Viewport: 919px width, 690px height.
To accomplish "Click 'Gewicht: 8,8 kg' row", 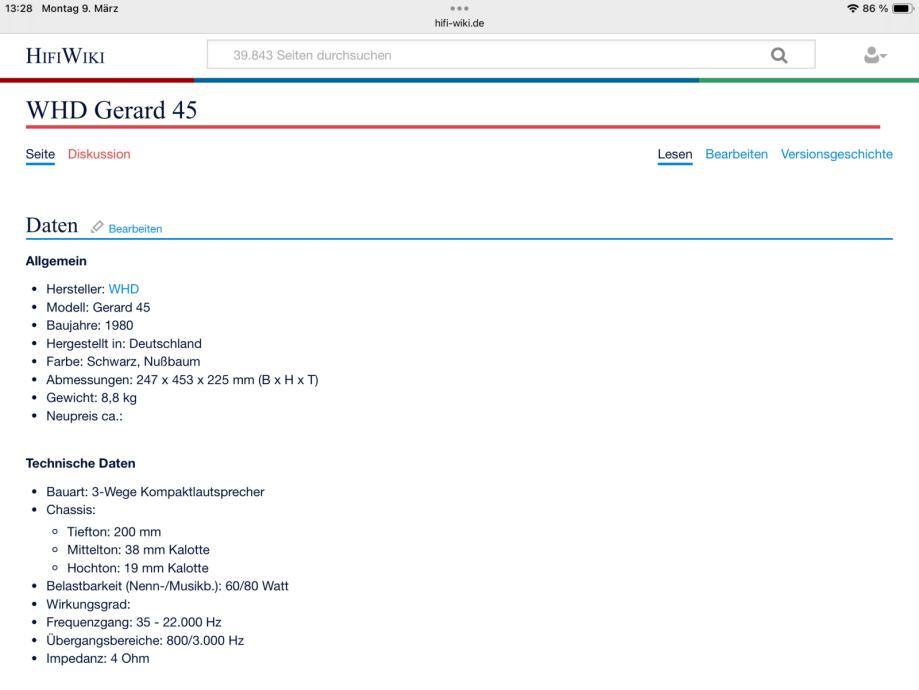I will 91,398.
